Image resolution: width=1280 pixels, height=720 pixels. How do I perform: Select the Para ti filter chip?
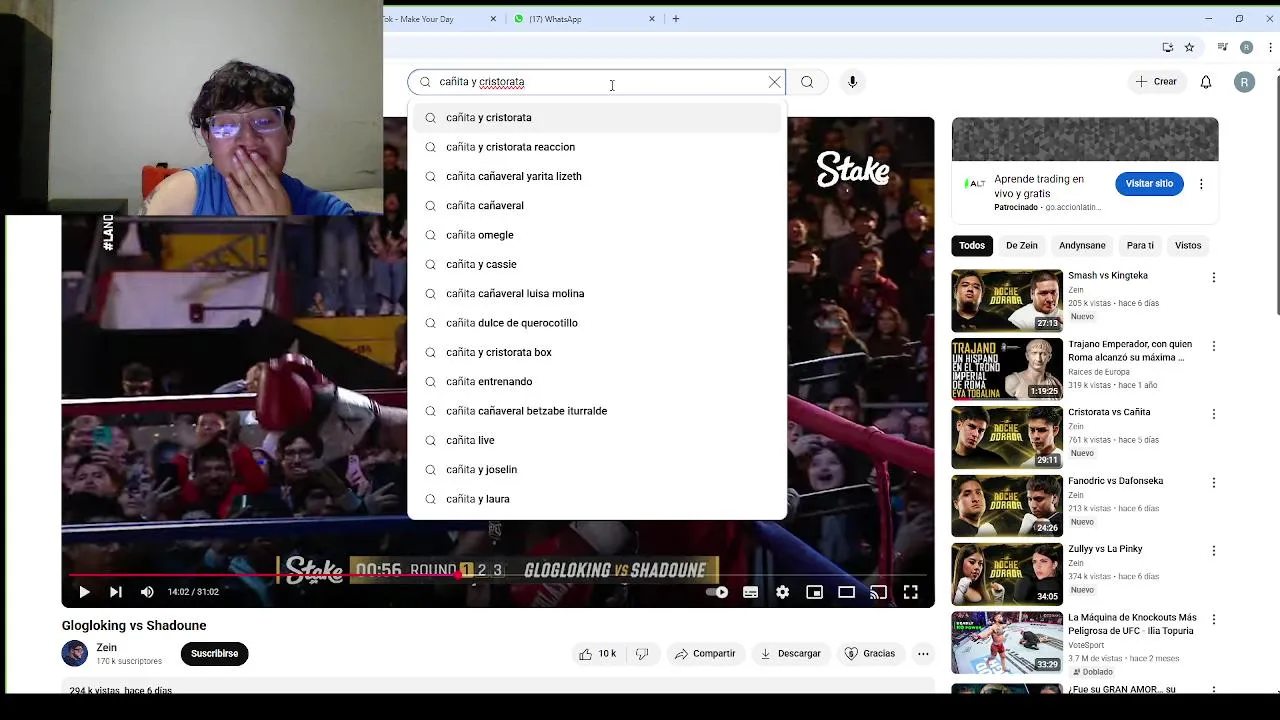1140,245
